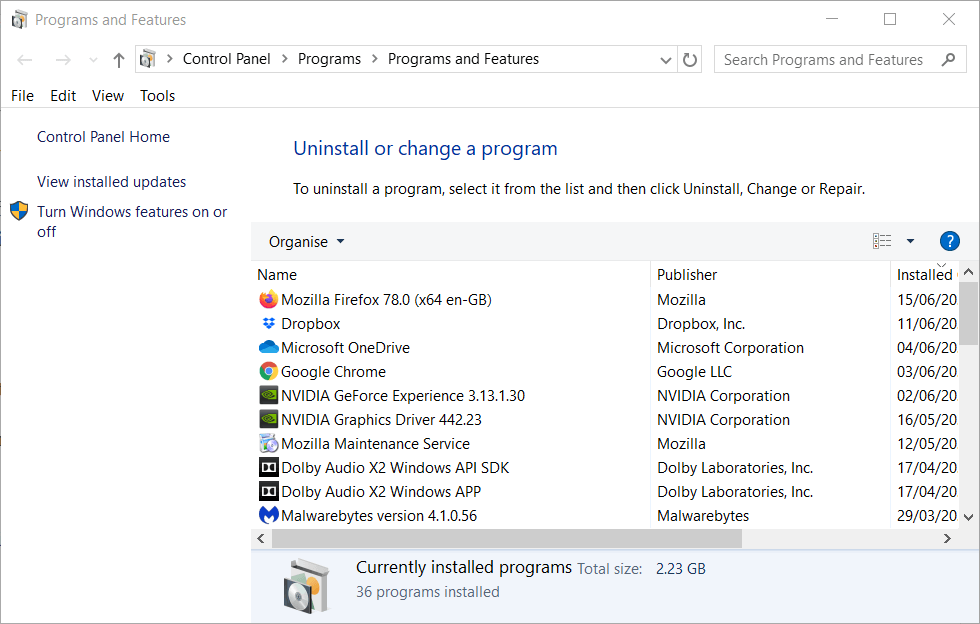
Task: Expand the chevron after Programs breadcrumb
Action: [374, 59]
